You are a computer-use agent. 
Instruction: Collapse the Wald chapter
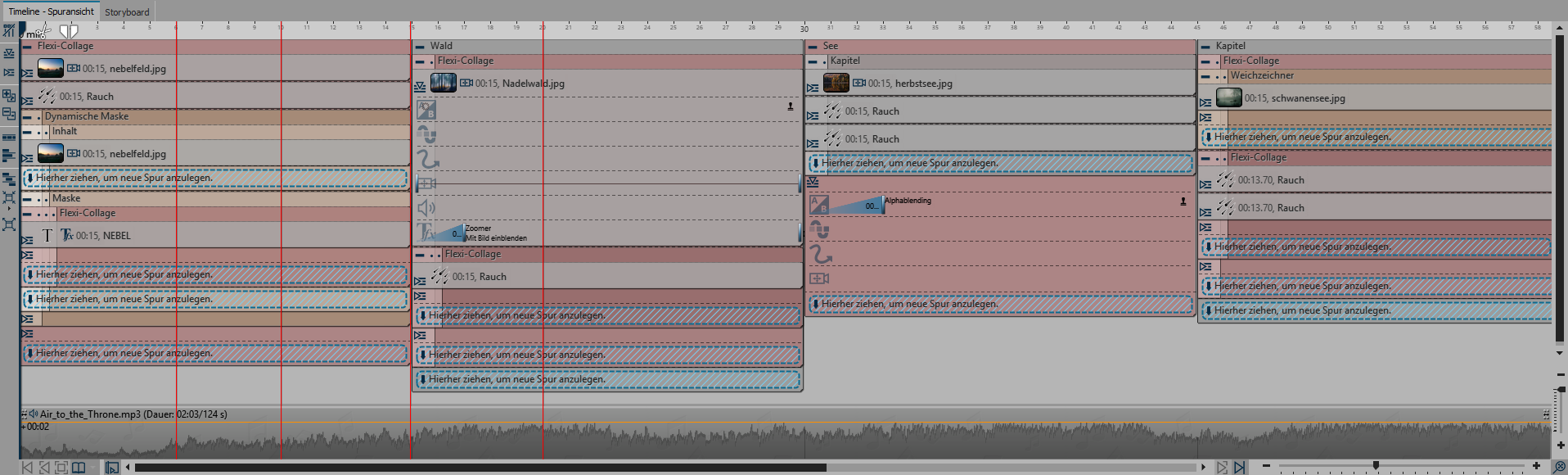(421, 47)
